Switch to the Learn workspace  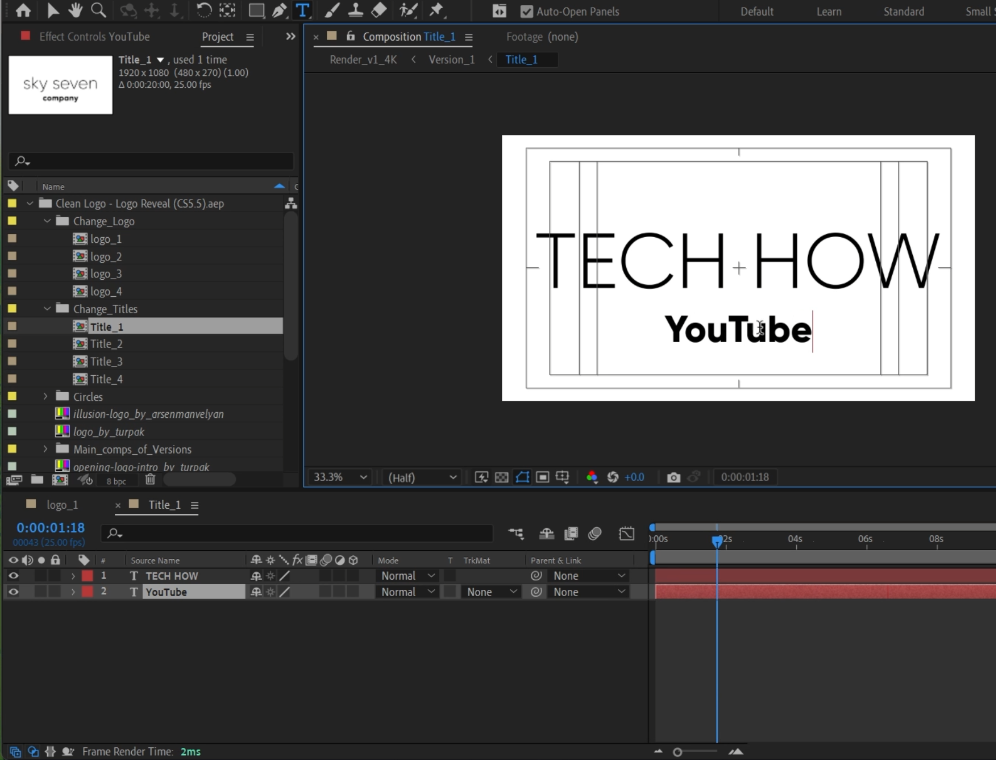coord(828,12)
